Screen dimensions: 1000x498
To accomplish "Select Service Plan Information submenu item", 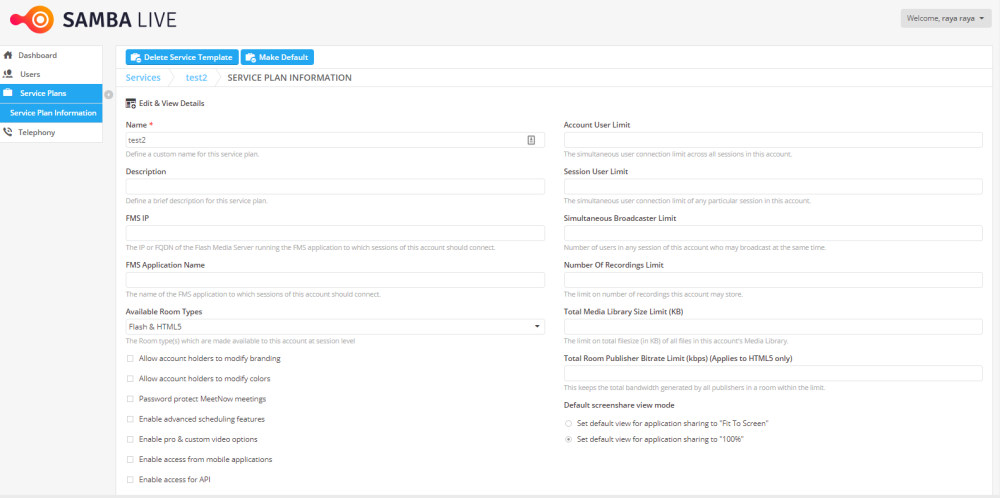I will click(51, 113).
